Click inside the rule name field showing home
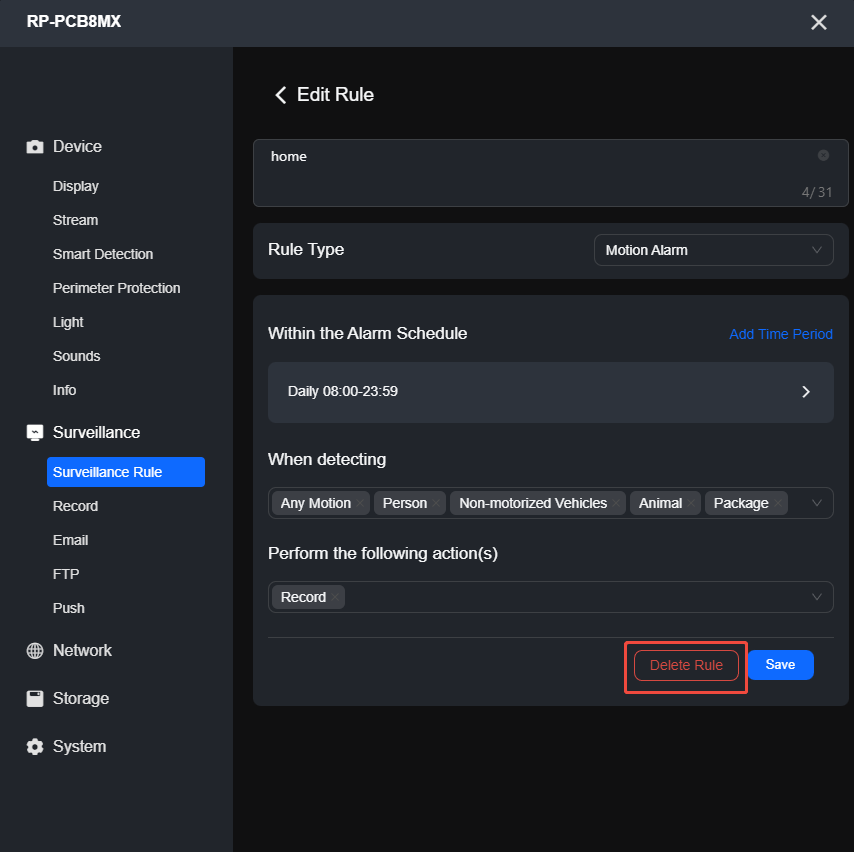 click(450, 156)
